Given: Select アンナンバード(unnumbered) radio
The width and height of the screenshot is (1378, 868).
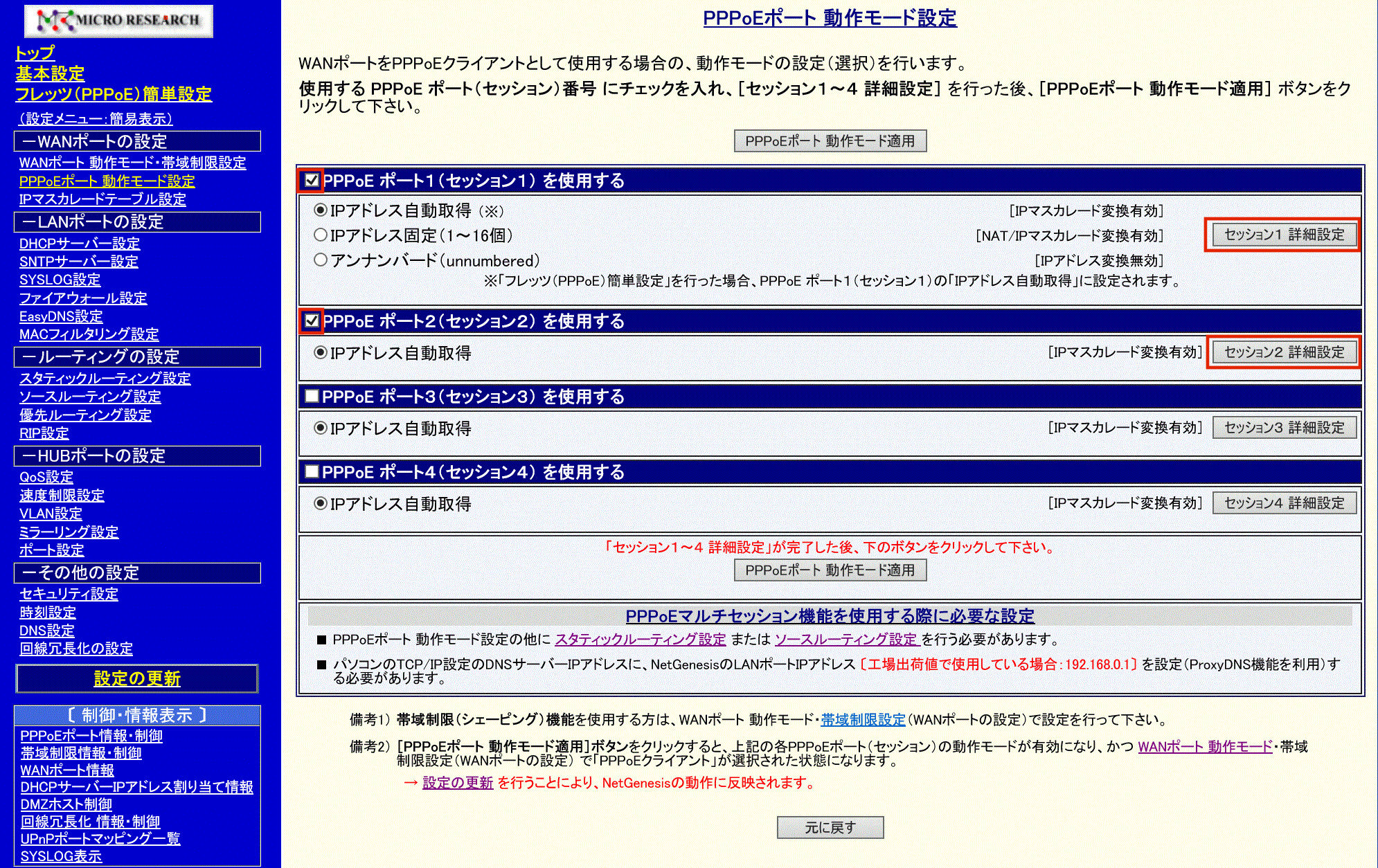Looking at the screenshot, I should pyautogui.click(x=321, y=260).
